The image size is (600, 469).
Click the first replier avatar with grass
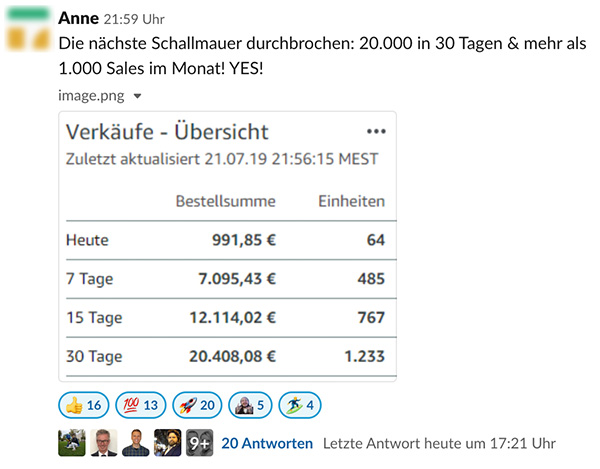click(72, 443)
